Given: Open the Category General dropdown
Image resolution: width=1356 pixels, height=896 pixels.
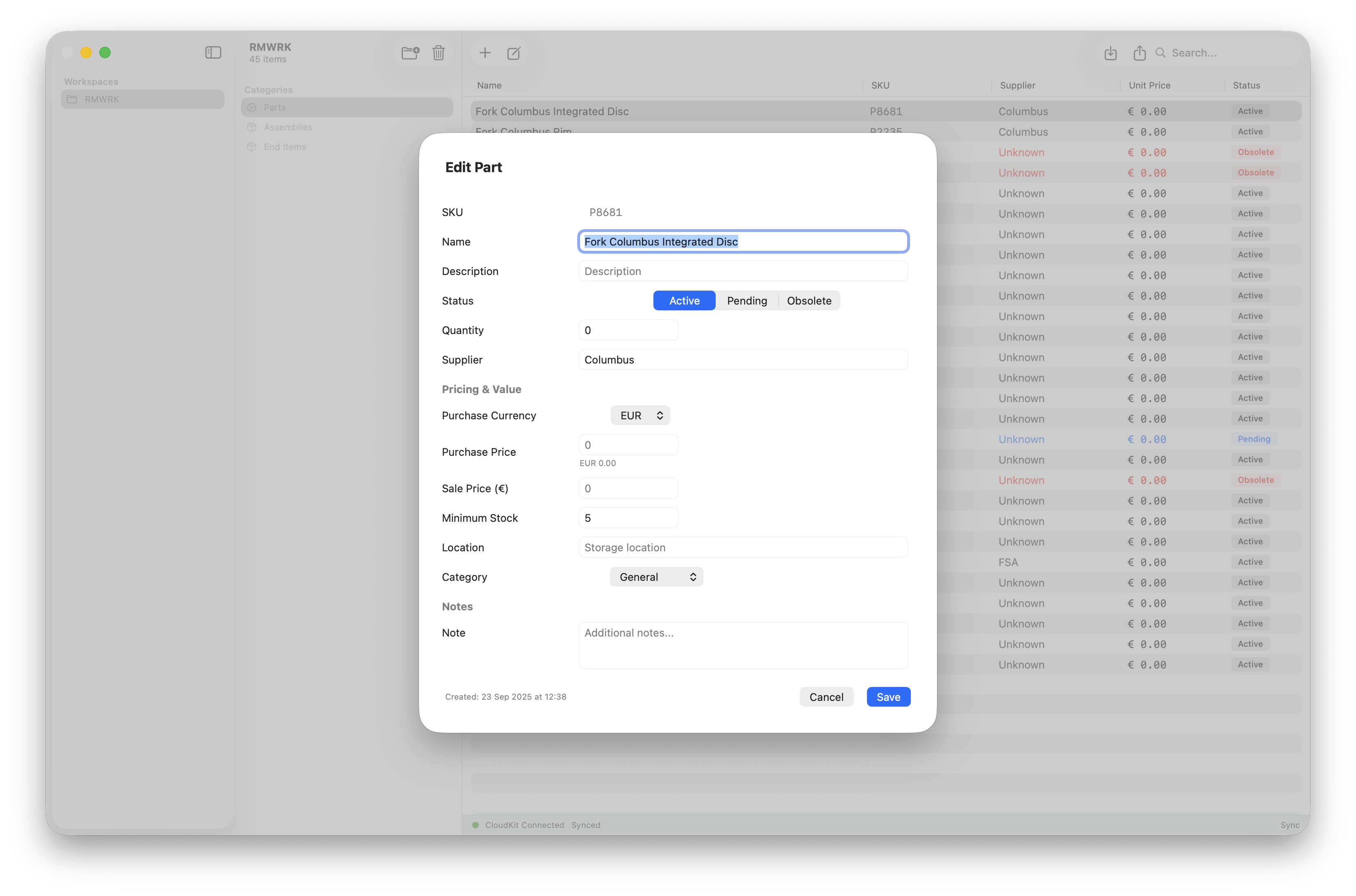Looking at the screenshot, I should (x=656, y=577).
